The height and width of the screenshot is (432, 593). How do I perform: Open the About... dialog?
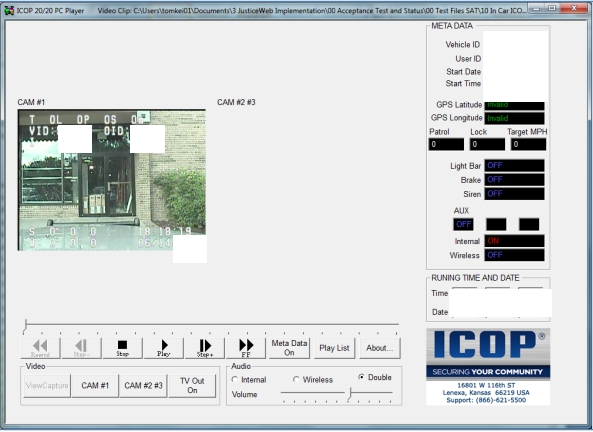(379, 348)
